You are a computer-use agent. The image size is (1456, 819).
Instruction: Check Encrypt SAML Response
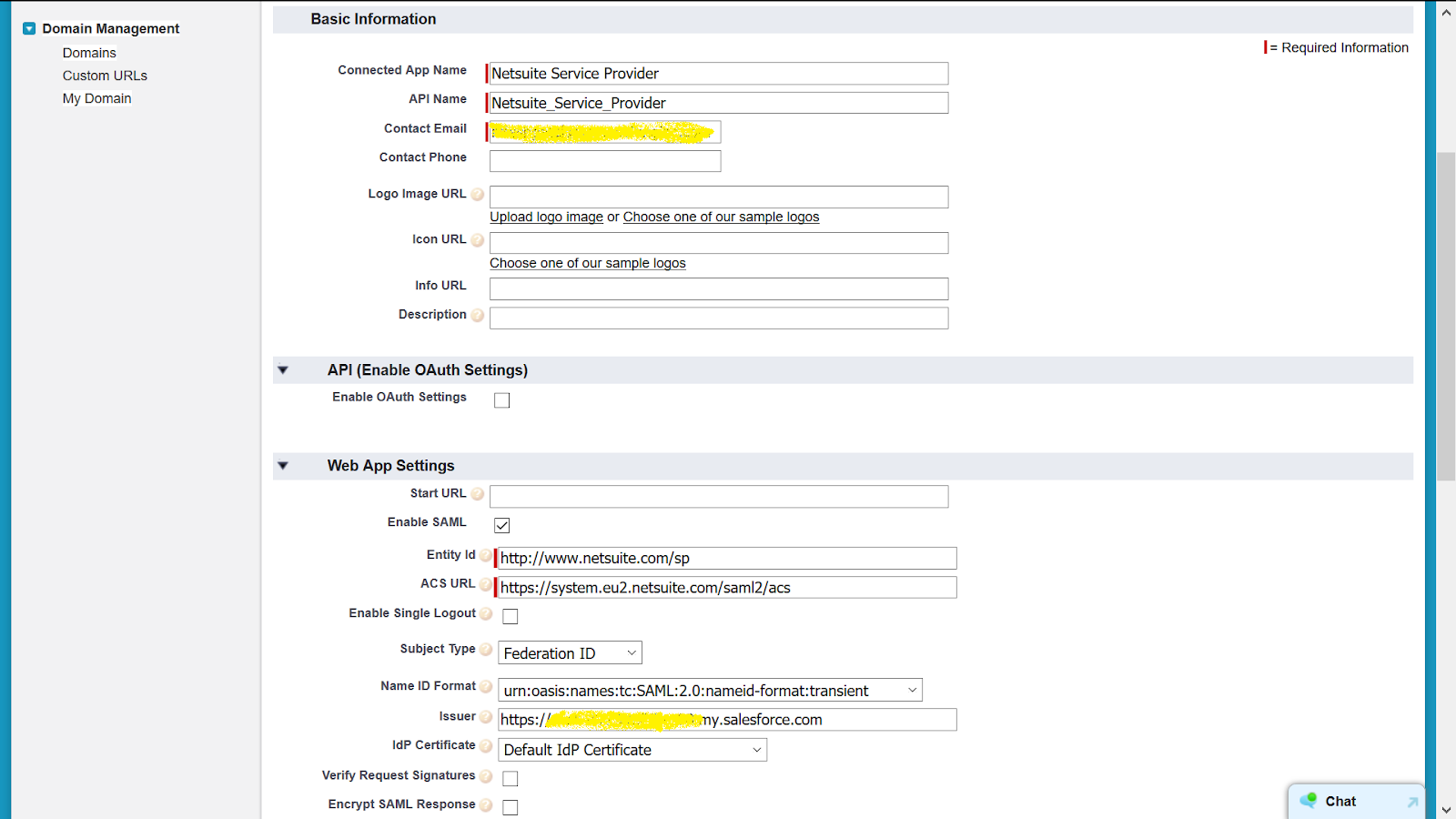tap(510, 806)
